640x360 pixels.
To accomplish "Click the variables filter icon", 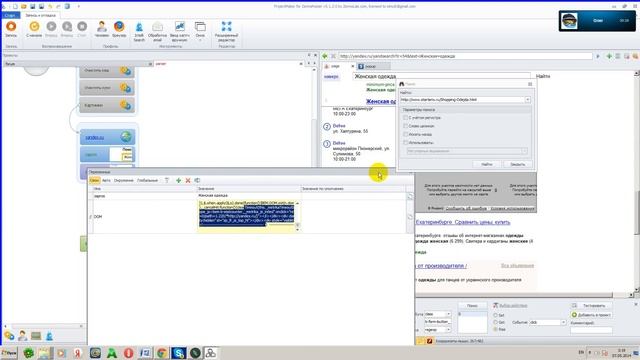I will coord(167,180).
